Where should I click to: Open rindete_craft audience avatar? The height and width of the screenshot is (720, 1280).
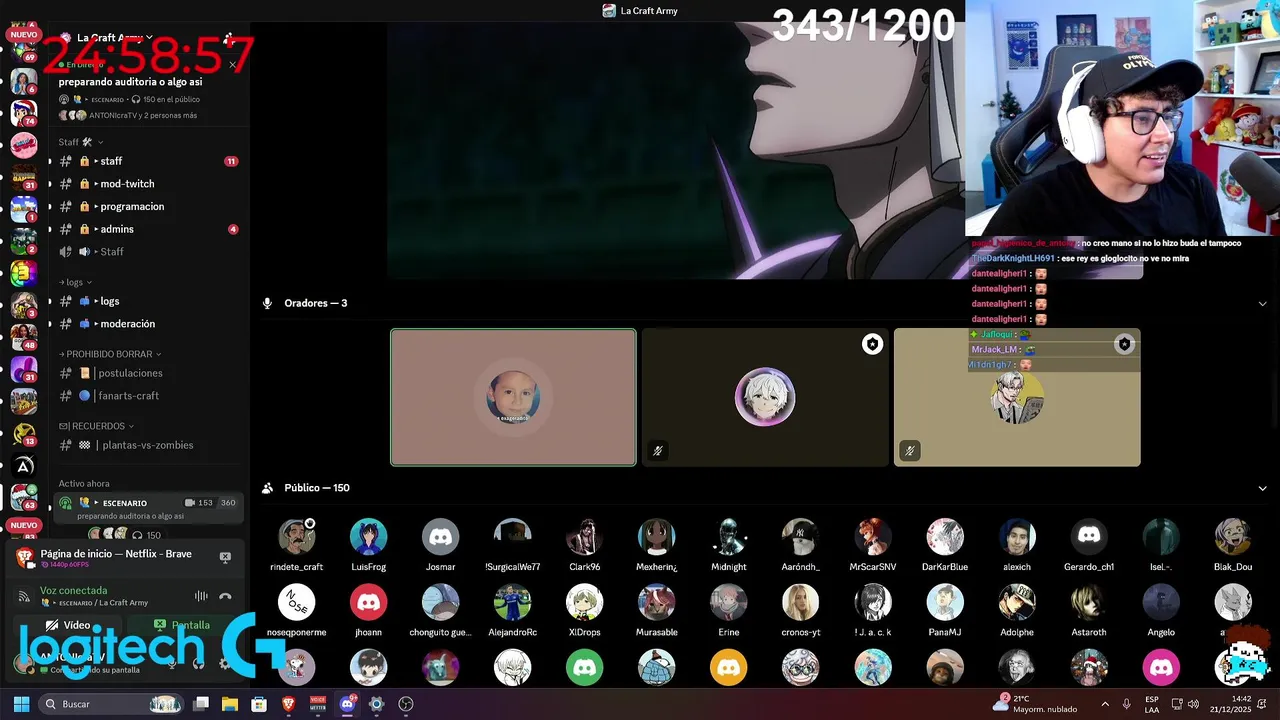click(x=297, y=537)
